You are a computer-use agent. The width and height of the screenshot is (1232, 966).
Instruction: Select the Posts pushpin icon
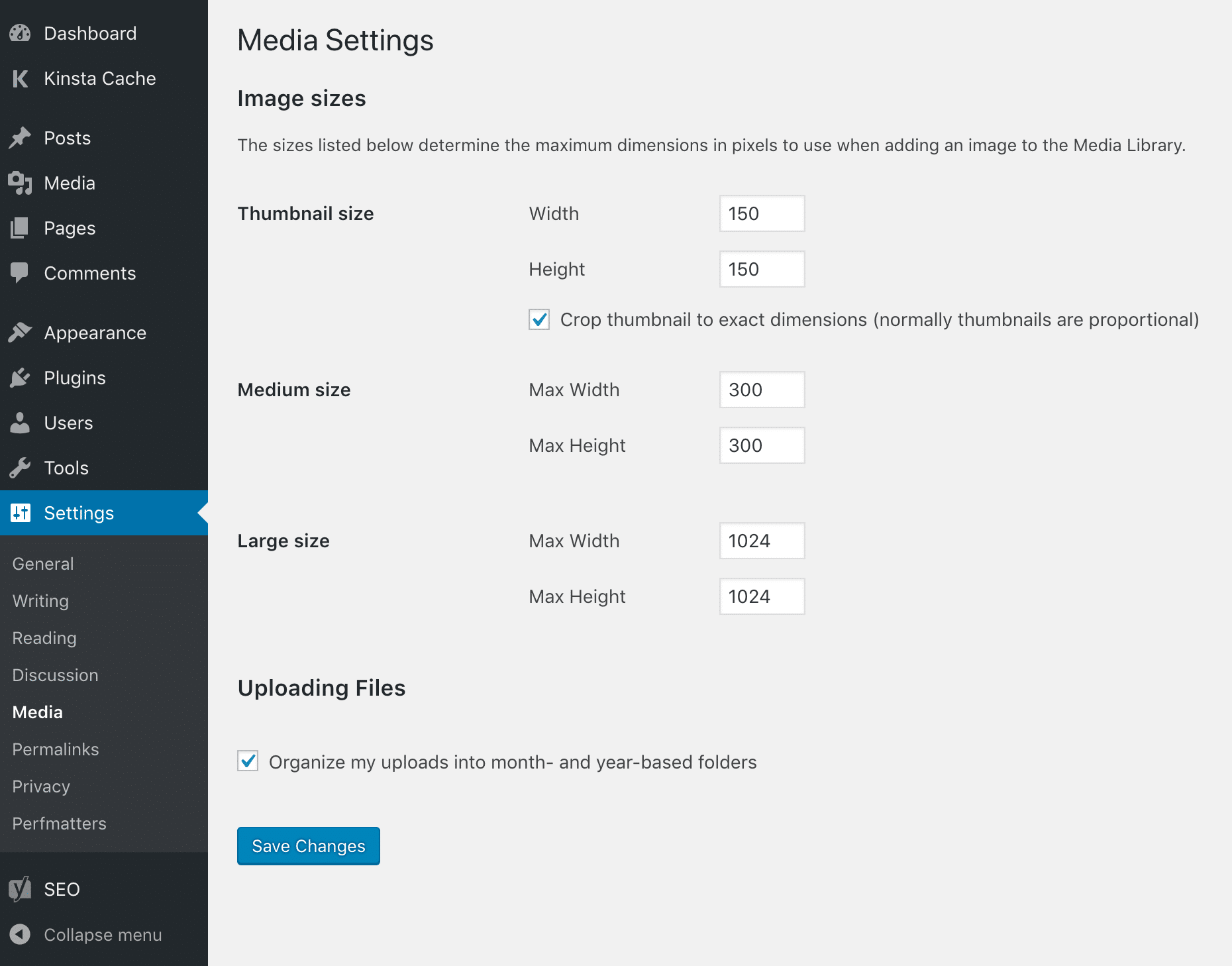point(21,138)
